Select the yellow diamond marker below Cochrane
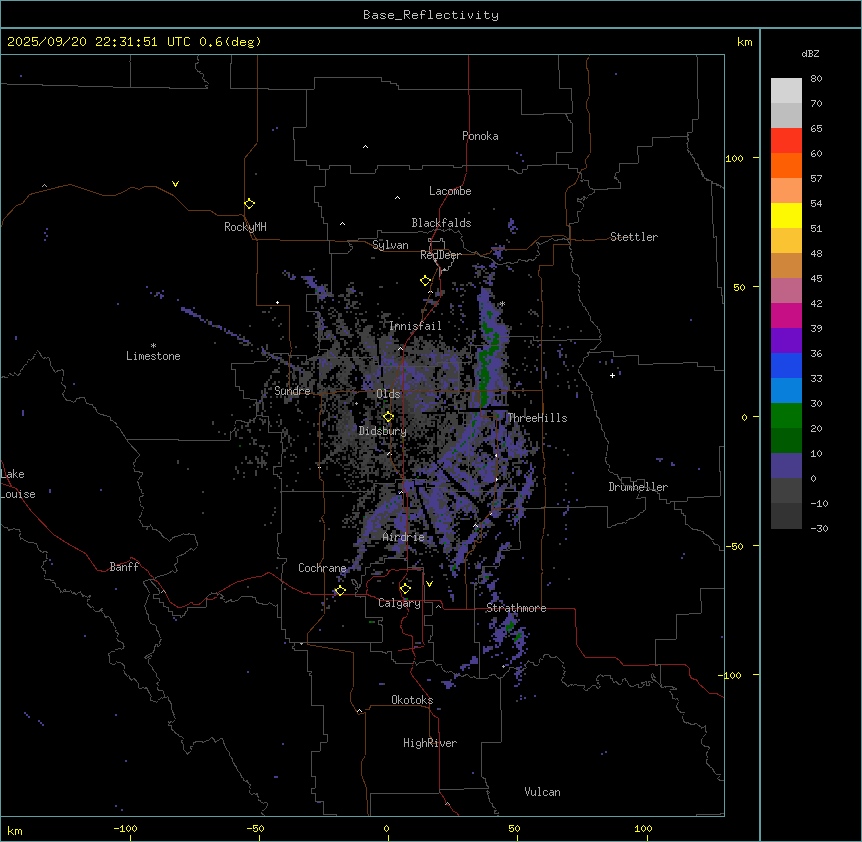 click(x=340, y=590)
